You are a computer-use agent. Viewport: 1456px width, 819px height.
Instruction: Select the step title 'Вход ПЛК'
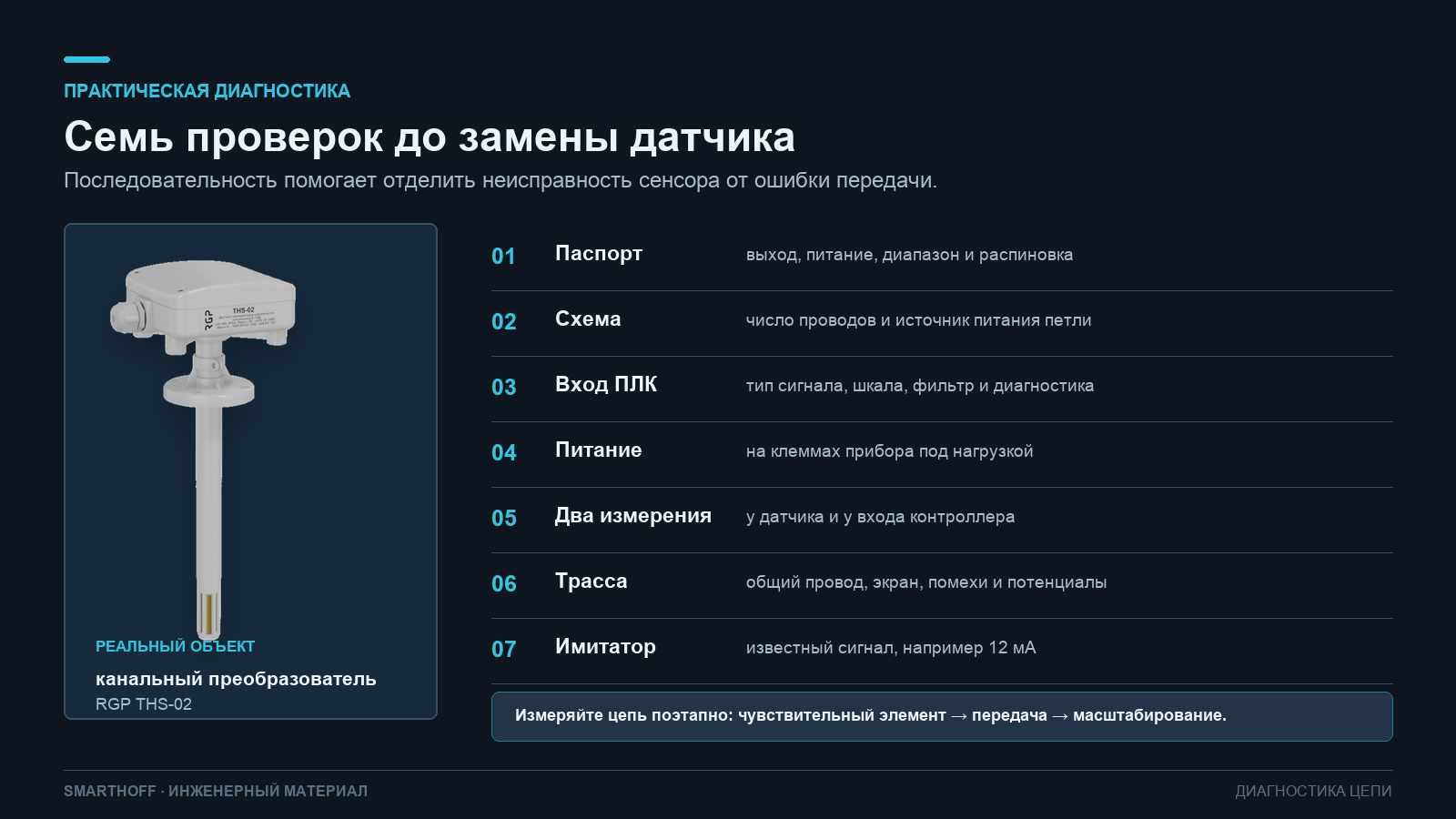pos(606,385)
